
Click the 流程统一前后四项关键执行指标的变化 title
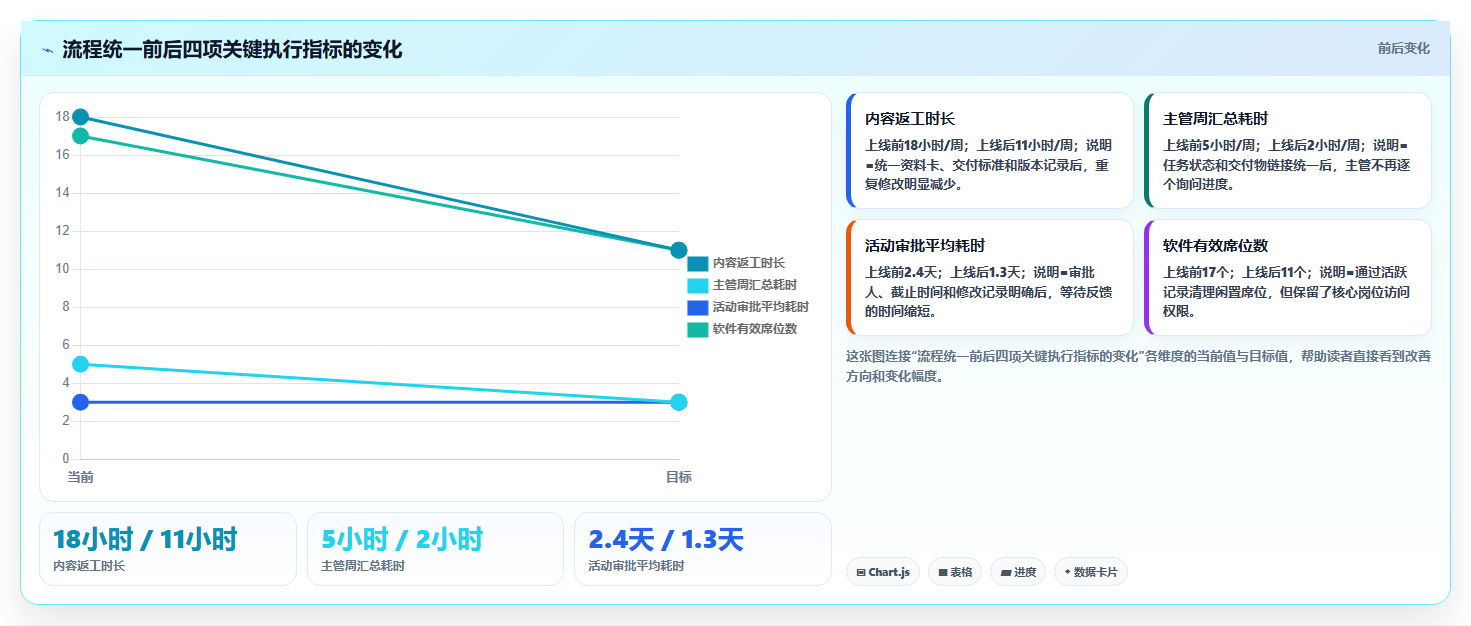pos(232,49)
